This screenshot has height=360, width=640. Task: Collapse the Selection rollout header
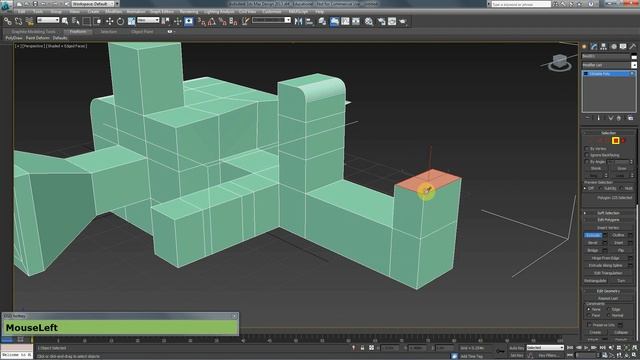pyautogui.click(x=608, y=133)
